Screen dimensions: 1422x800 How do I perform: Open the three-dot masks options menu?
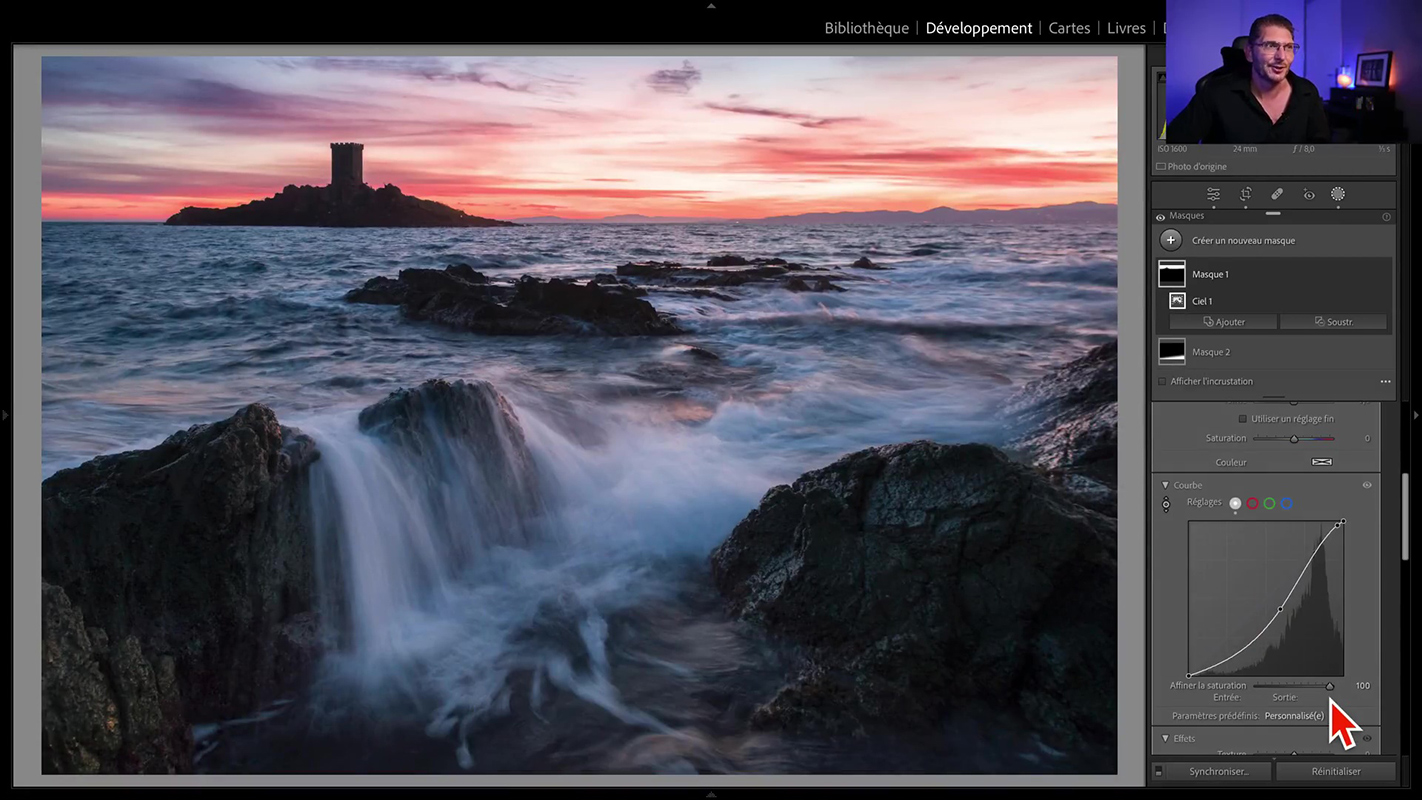tap(1385, 381)
